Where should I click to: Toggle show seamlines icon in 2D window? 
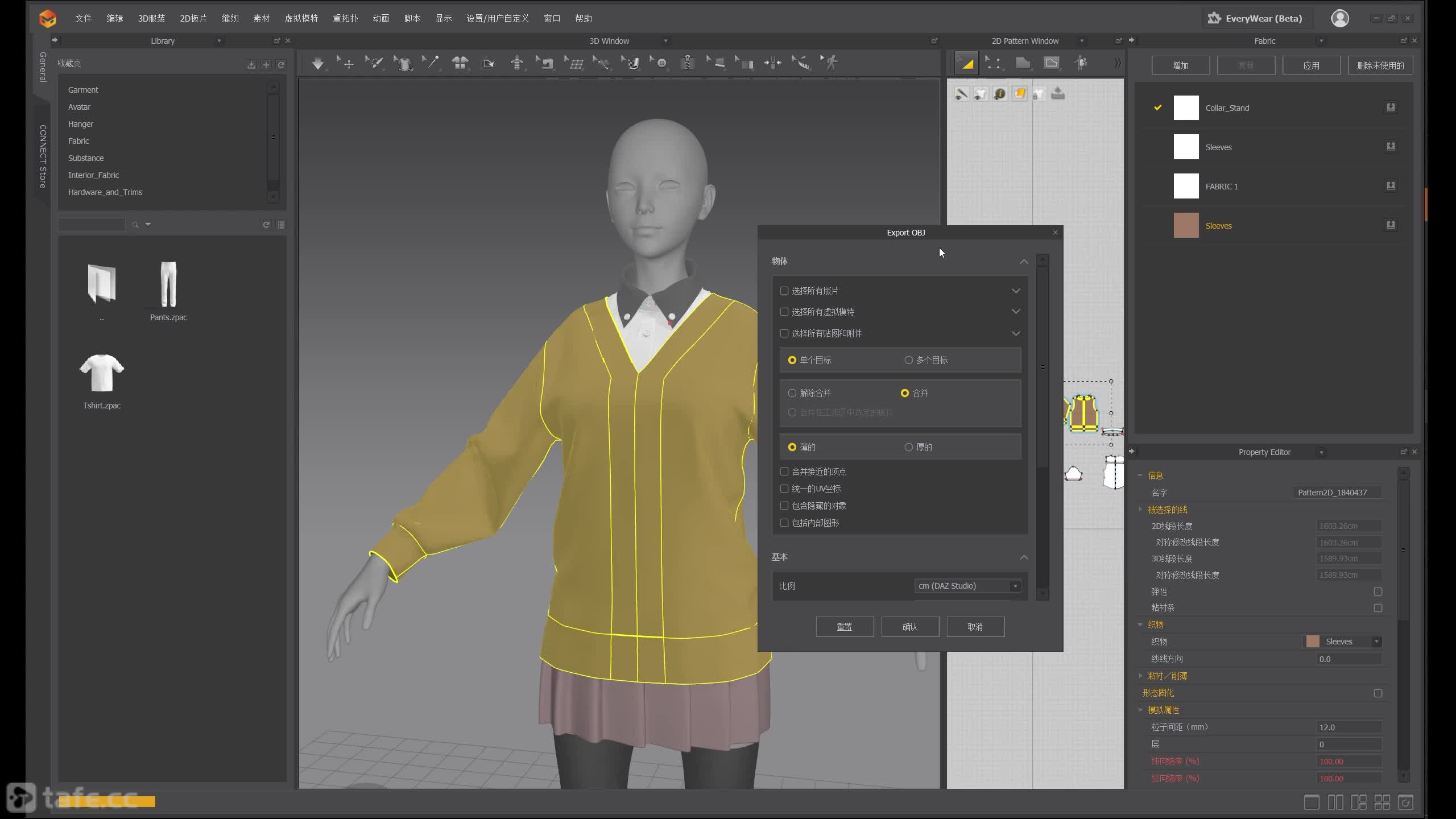tap(961, 94)
